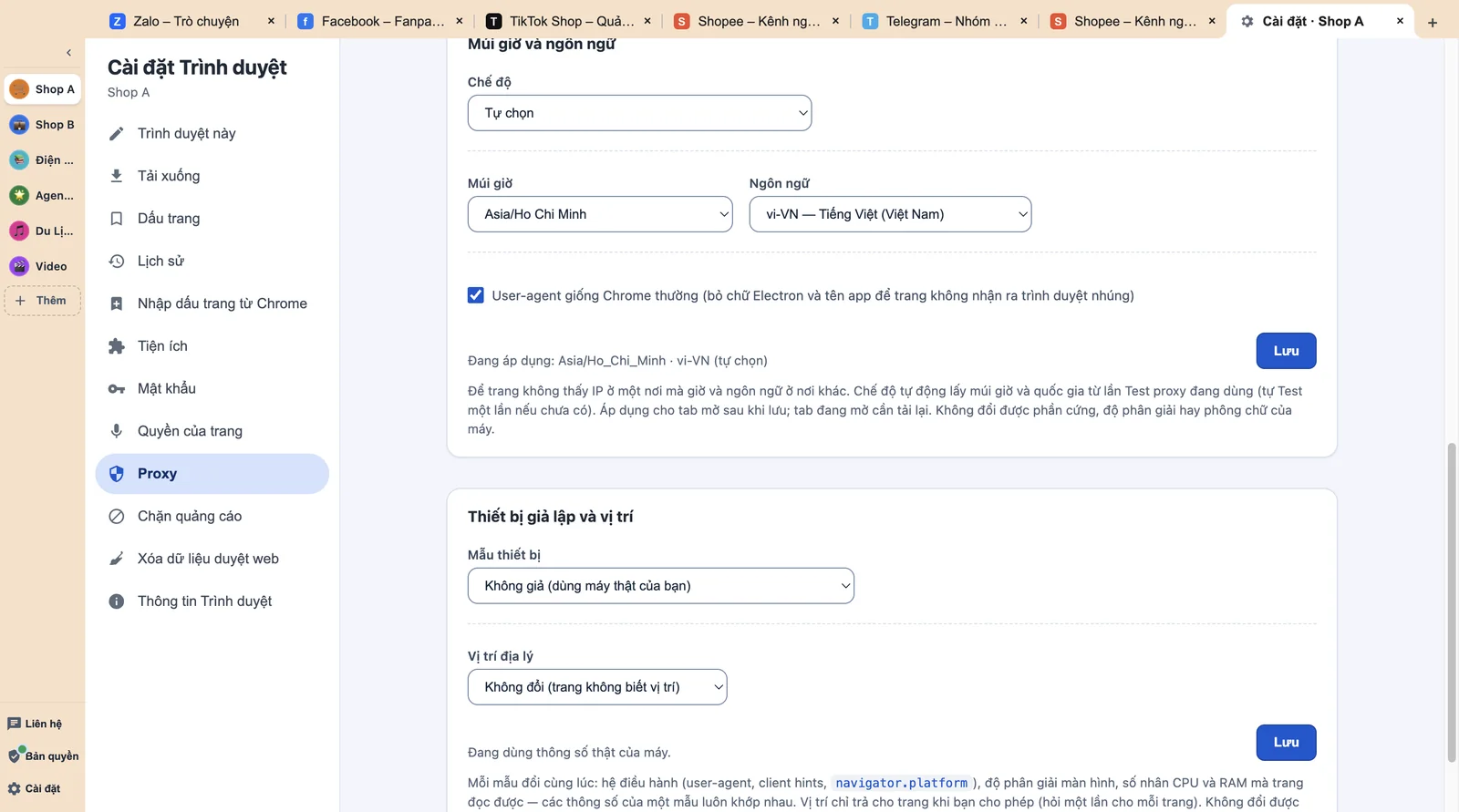Open the Múi giờ dropdown Asia/Ho Chi Minh
Image resolution: width=1459 pixels, height=812 pixels.
[x=600, y=214]
